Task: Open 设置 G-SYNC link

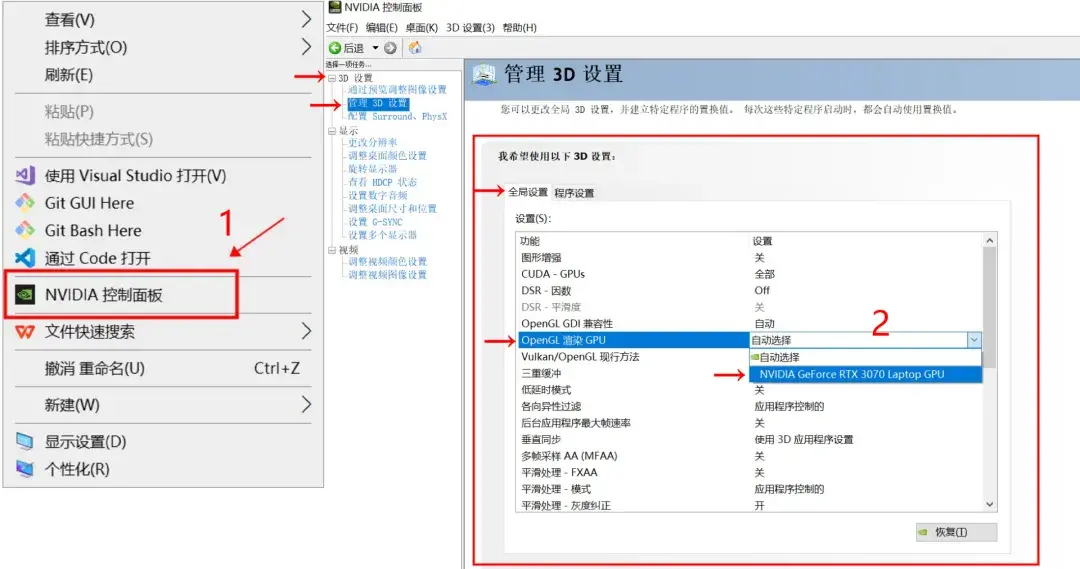Action: click(375, 222)
